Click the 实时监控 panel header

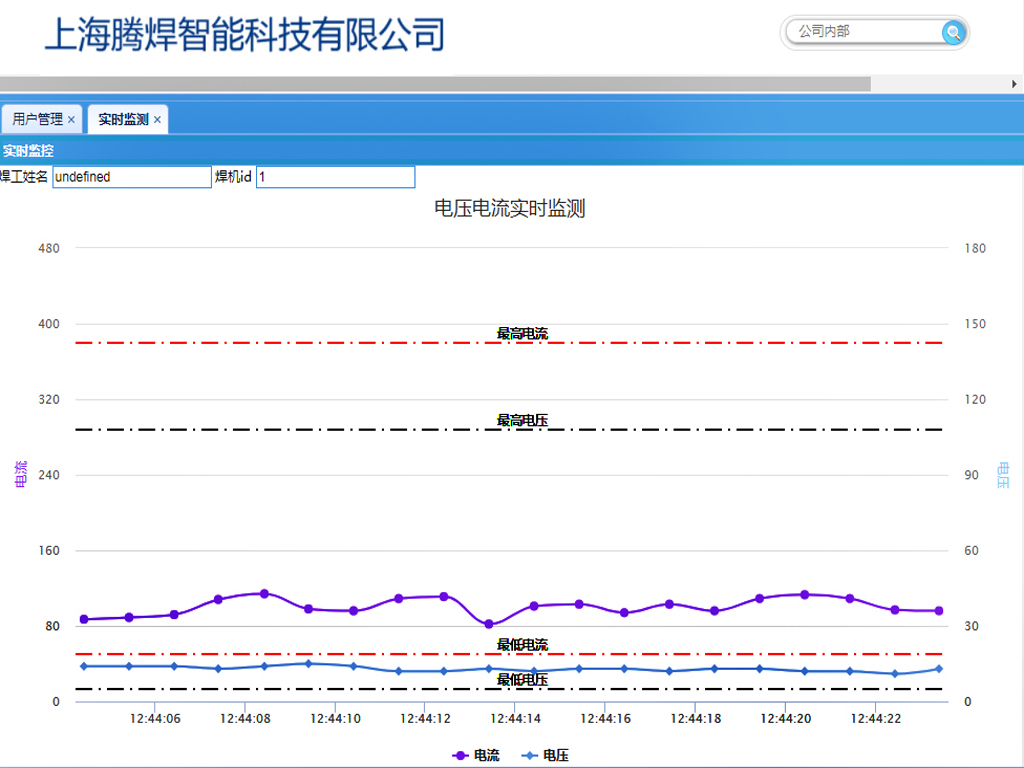[x=28, y=151]
